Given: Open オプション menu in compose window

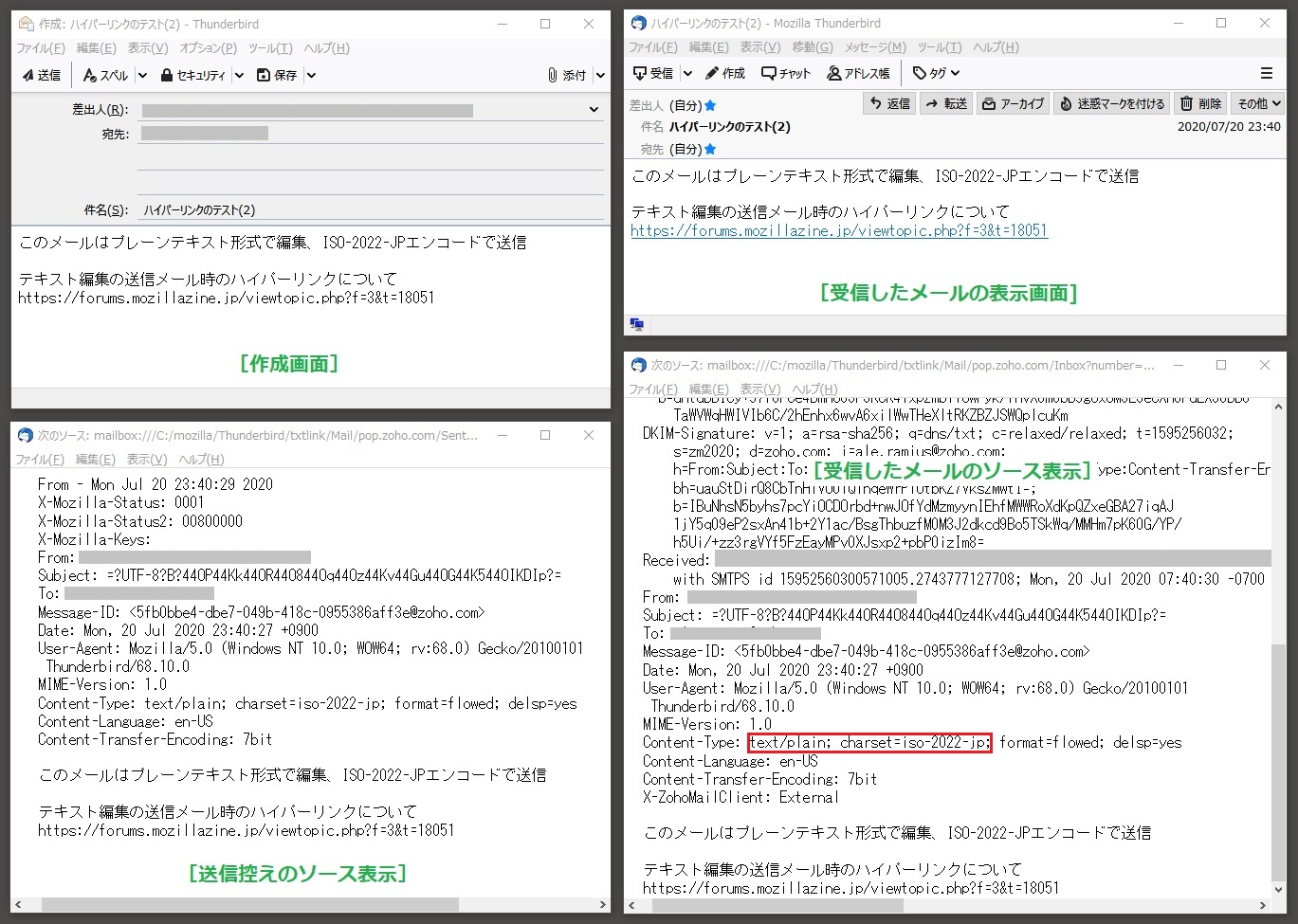Looking at the screenshot, I should tap(208, 48).
